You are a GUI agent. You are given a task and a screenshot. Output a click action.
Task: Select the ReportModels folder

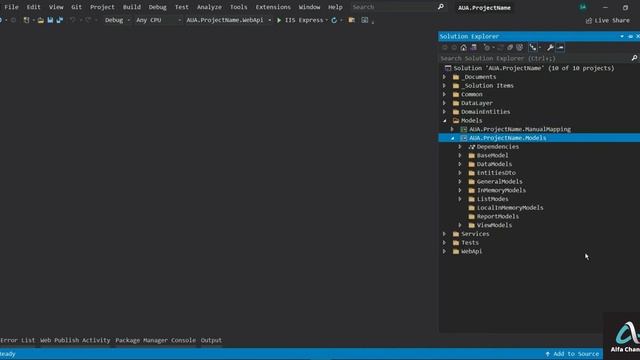[498, 216]
